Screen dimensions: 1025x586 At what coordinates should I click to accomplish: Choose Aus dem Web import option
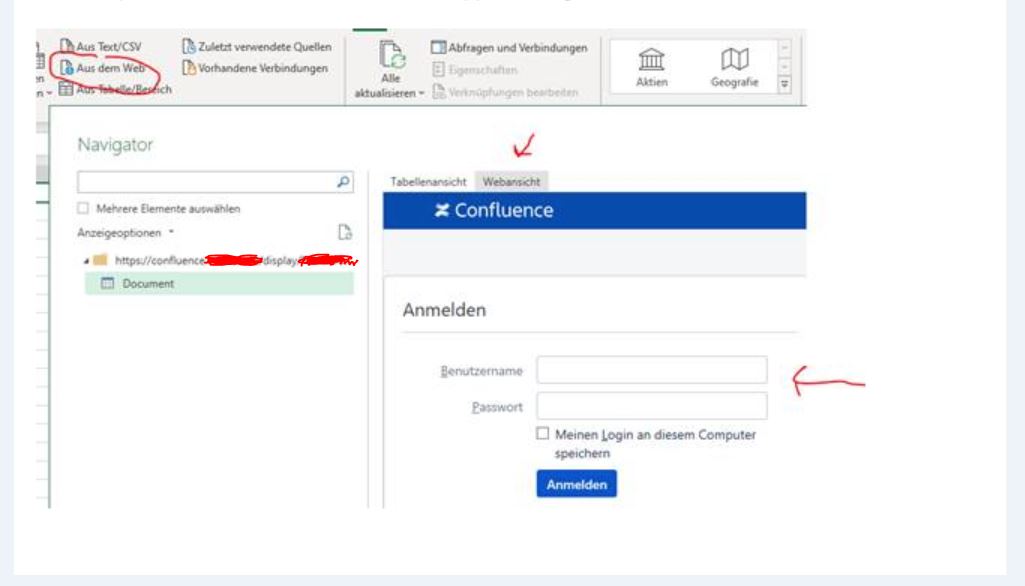tap(102, 67)
